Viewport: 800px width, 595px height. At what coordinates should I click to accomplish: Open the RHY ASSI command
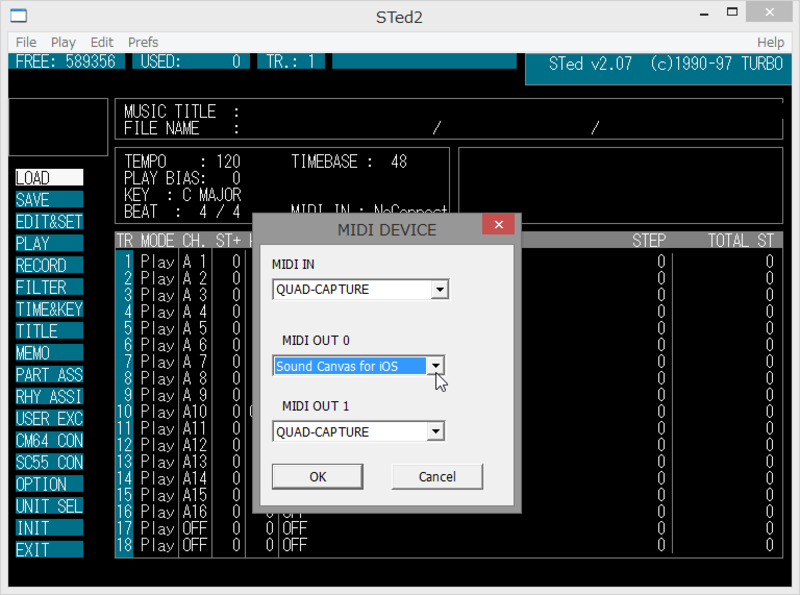[x=49, y=396]
